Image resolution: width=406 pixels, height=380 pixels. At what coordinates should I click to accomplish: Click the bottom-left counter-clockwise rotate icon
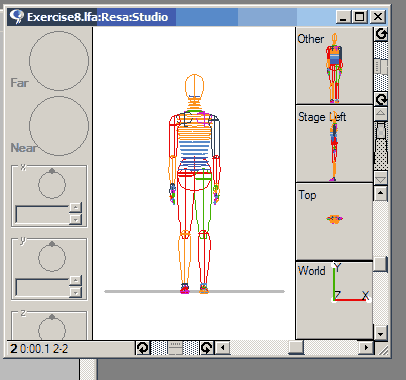pos(143,348)
